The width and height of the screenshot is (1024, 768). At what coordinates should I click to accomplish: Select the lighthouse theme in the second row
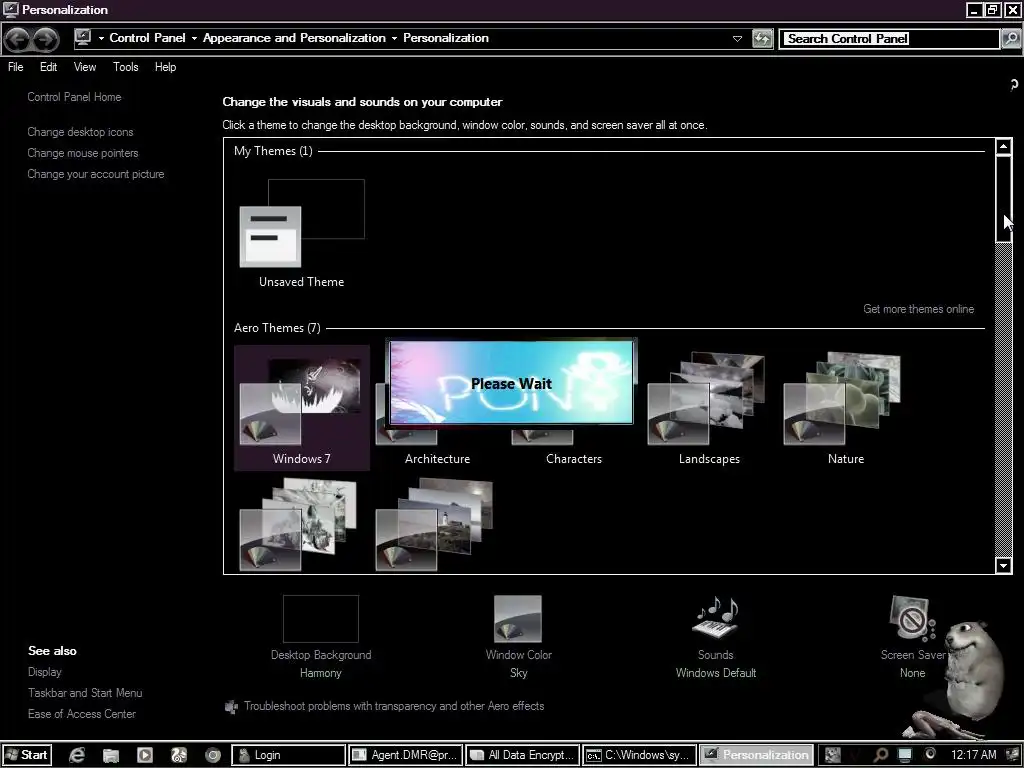click(x=434, y=524)
